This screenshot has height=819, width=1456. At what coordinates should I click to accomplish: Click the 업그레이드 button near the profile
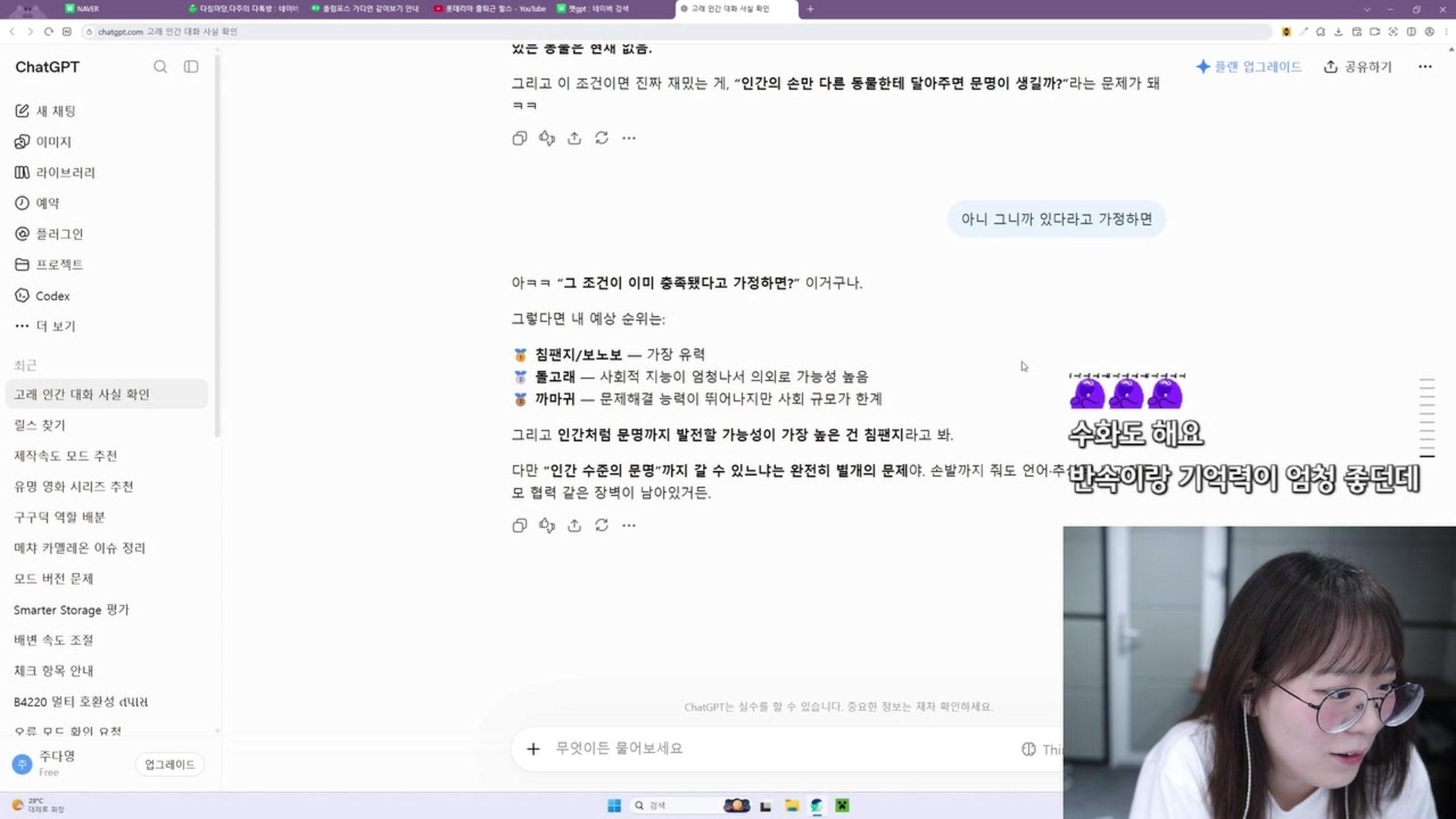tap(170, 765)
